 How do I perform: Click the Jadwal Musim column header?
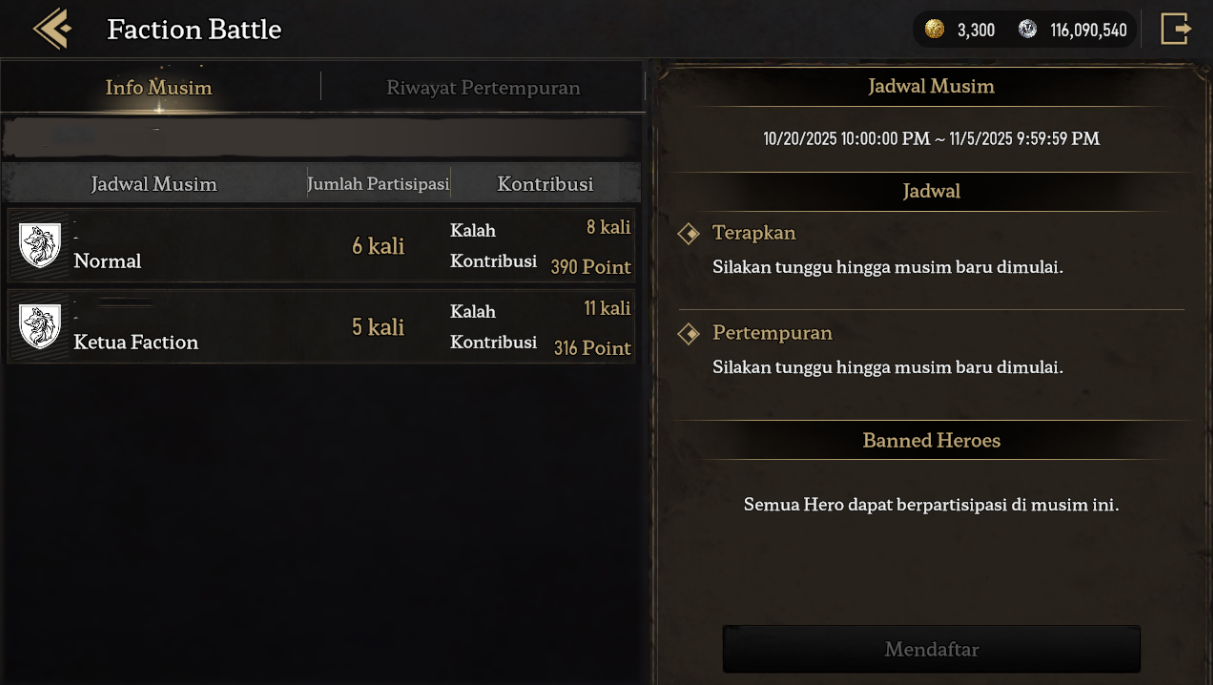point(154,184)
